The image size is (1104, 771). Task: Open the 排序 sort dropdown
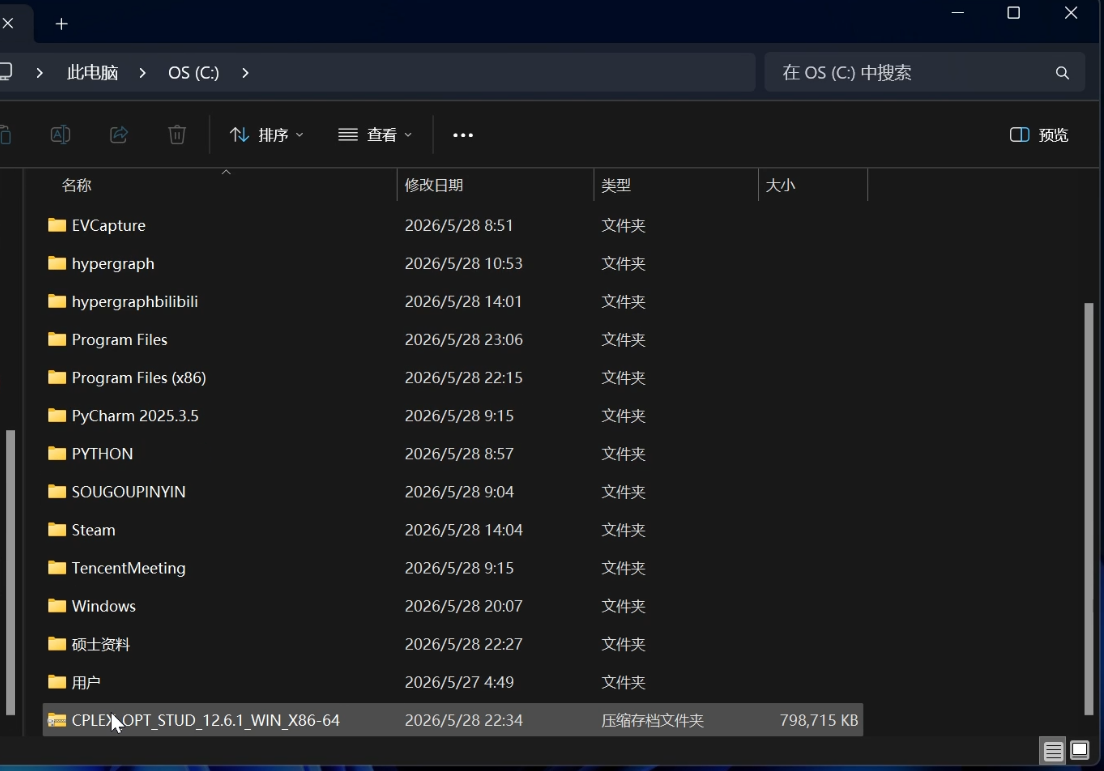266,134
